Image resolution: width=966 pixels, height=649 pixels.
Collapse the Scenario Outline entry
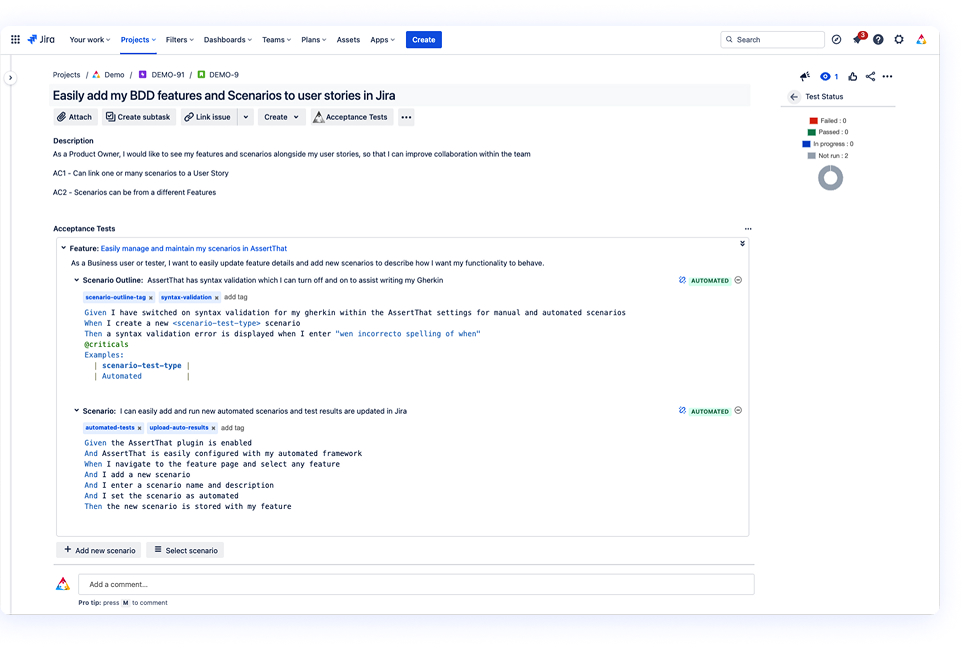[77, 281]
